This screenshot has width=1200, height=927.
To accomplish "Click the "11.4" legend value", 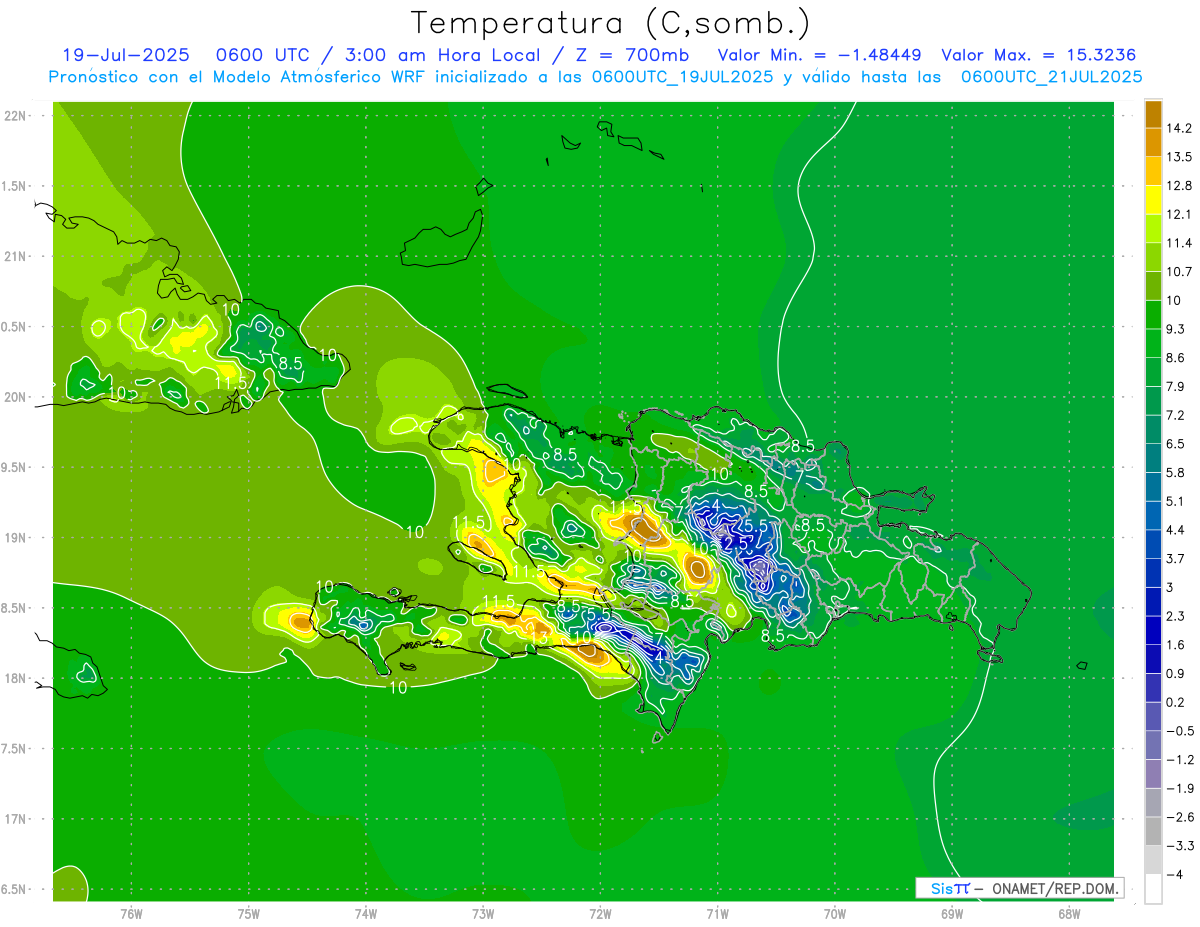I will pos(1178,243).
